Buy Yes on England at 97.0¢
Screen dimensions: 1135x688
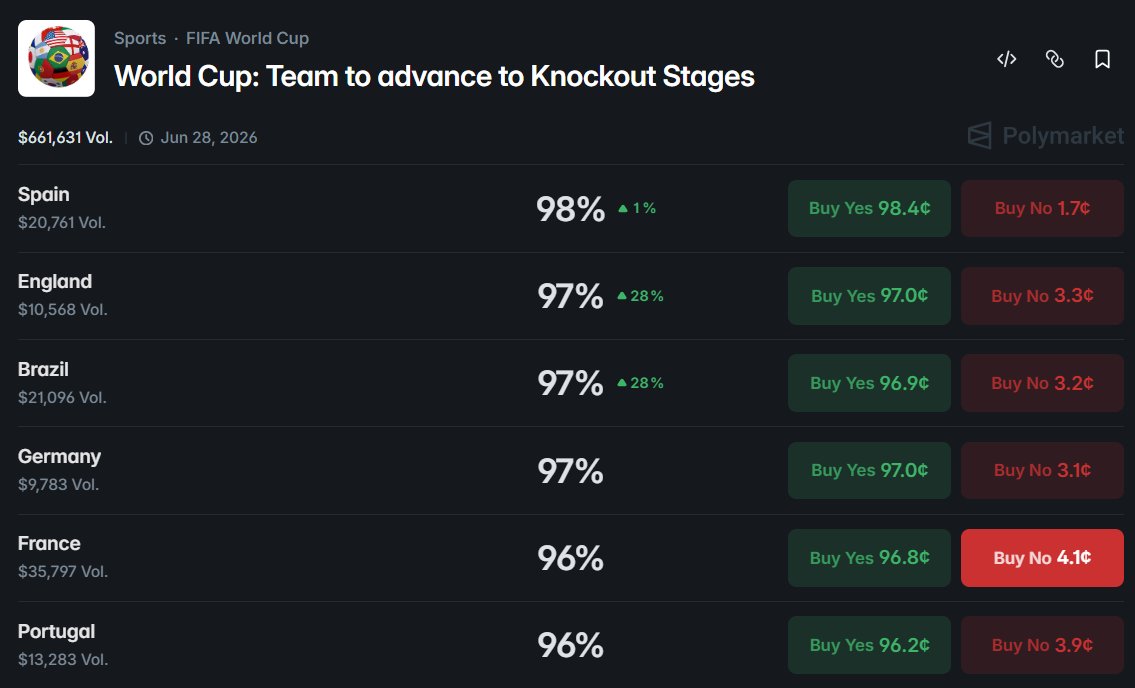869,296
